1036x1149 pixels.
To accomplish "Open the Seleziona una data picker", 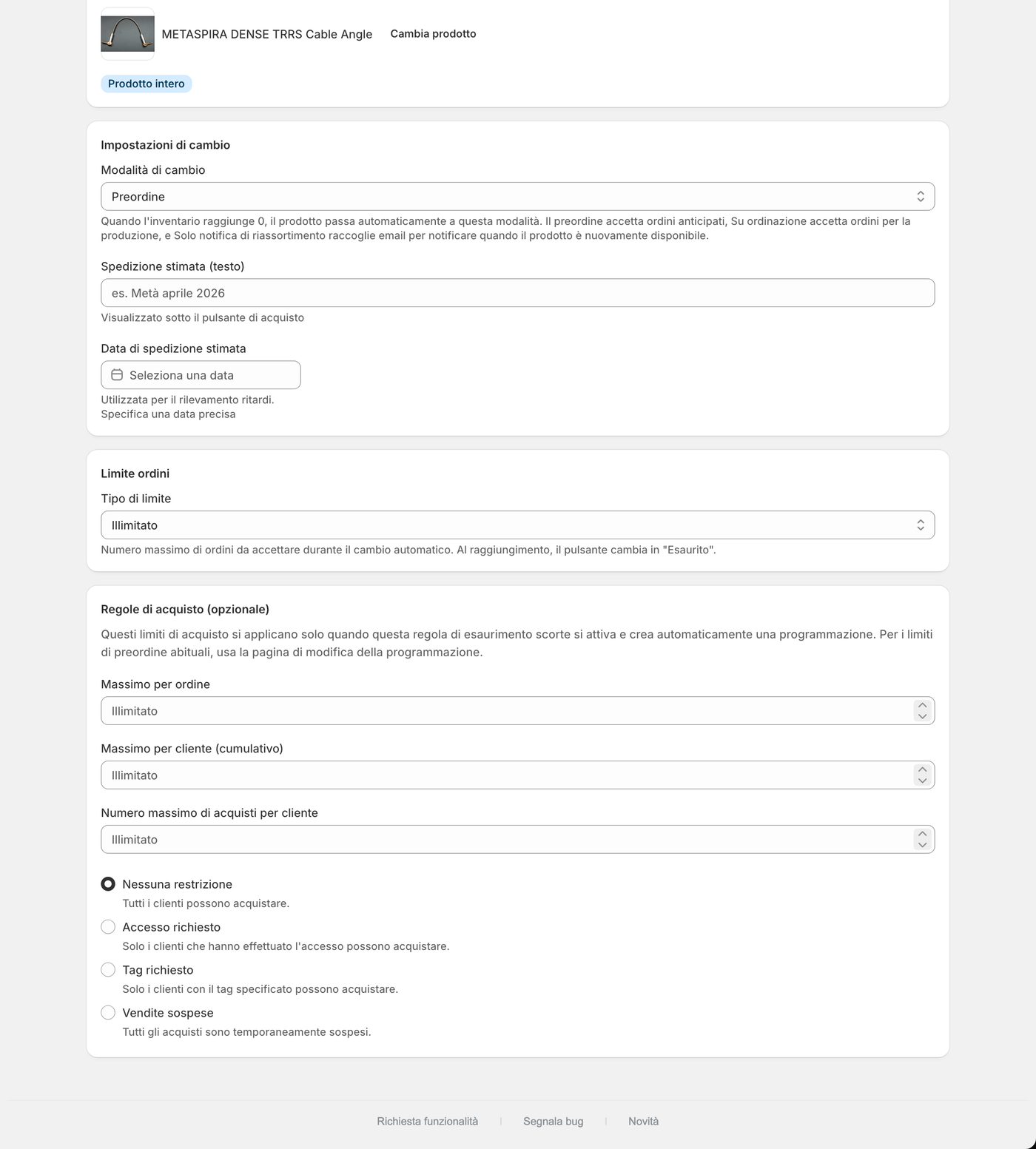I will click(201, 375).
